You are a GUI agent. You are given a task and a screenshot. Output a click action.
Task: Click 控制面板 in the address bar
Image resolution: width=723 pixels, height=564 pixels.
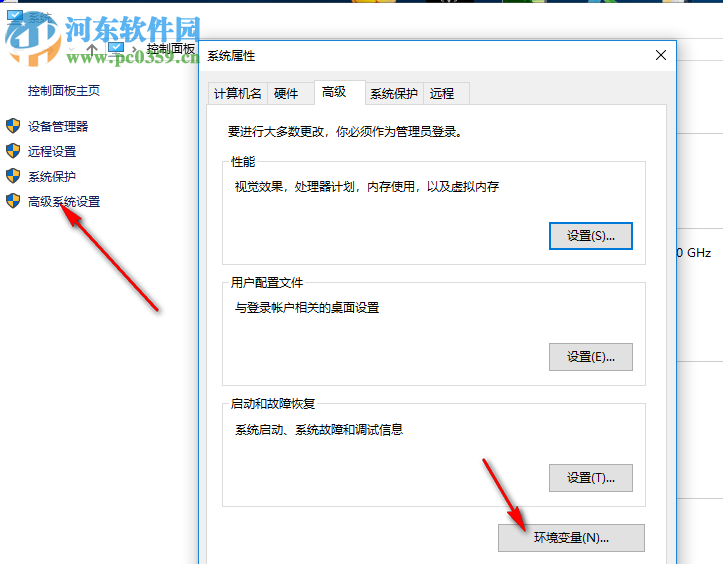(x=171, y=48)
